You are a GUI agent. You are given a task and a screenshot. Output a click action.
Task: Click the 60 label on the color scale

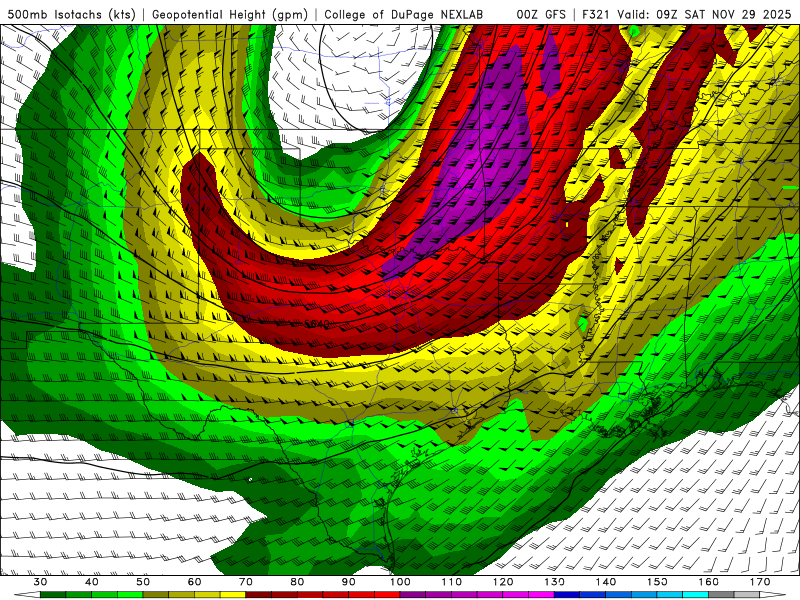[194, 582]
